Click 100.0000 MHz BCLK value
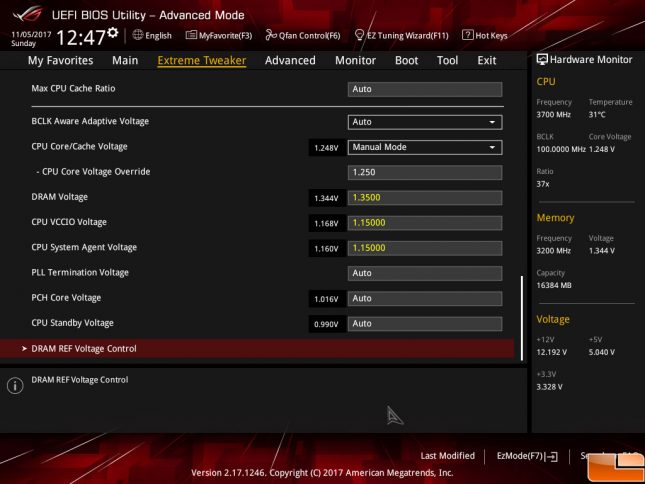This screenshot has width=645, height=484. [x=561, y=149]
